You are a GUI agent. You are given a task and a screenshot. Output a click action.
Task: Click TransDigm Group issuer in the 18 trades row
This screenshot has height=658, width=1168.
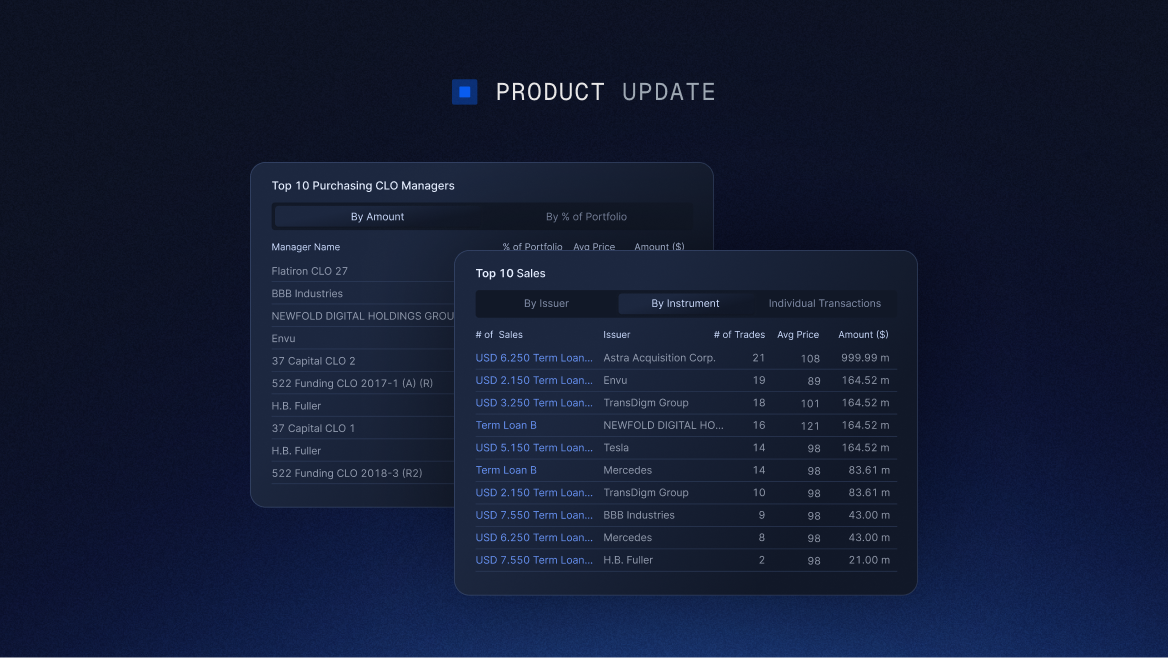coord(646,402)
